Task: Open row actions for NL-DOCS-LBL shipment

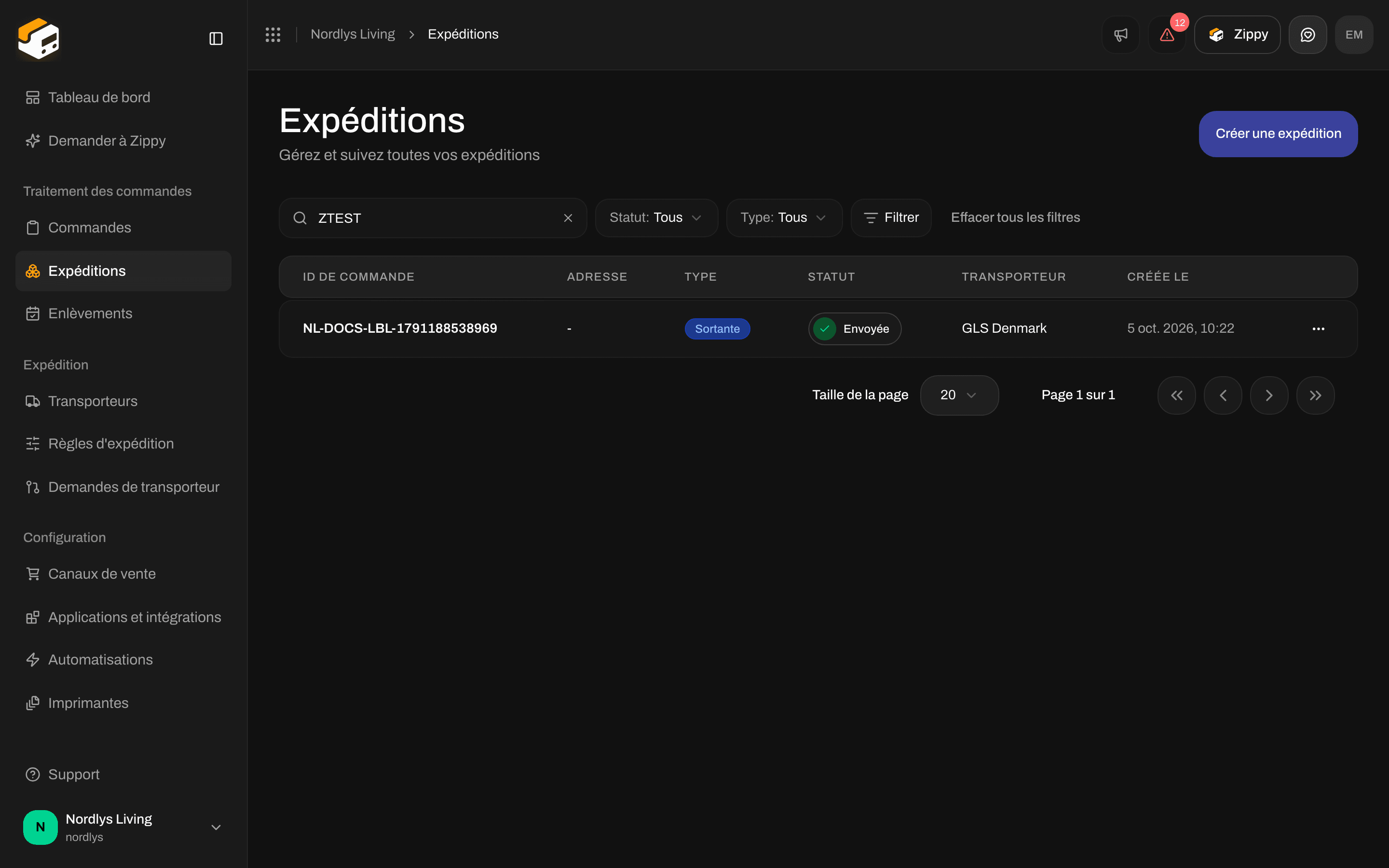Action: pyautogui.click(x=1319, y=329)
